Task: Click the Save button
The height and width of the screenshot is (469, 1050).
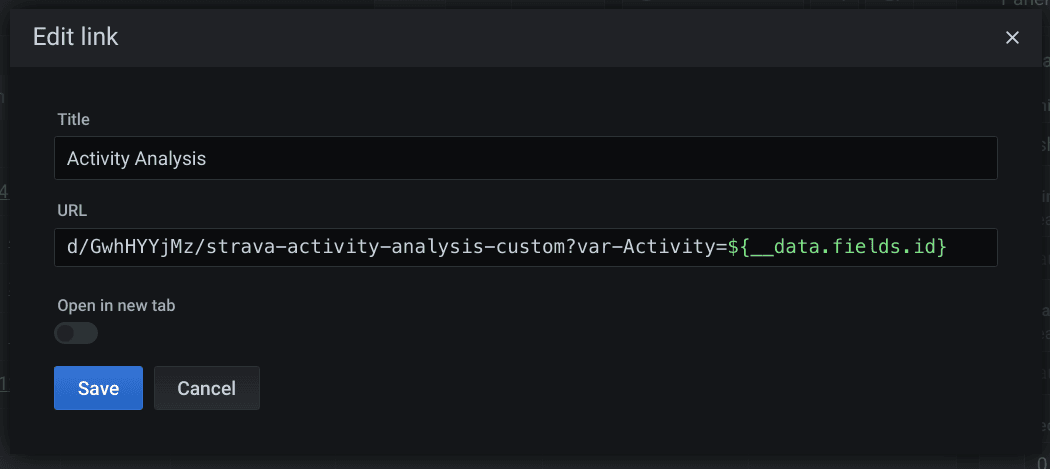Action: (98, 388)
